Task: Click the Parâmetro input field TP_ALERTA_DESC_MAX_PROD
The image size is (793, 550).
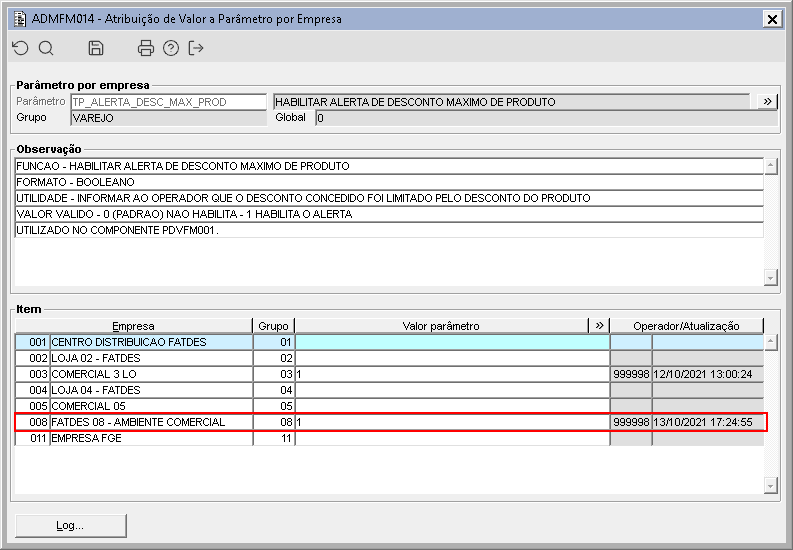Action: [x=168, y=102]
